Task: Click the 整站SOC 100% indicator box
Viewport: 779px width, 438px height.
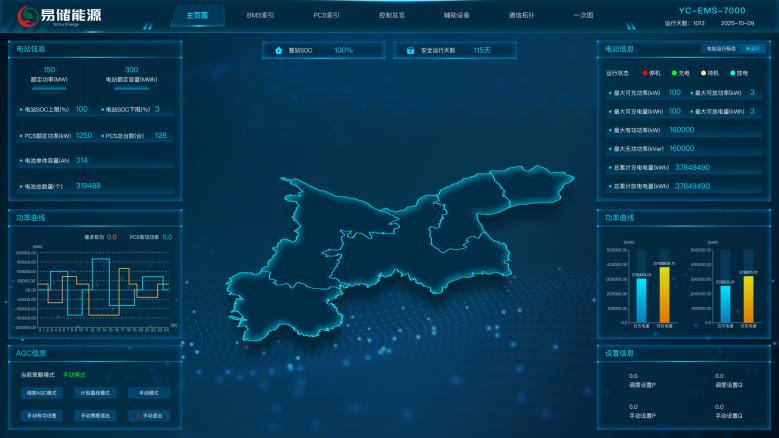Action: click(x=323, y=51)
